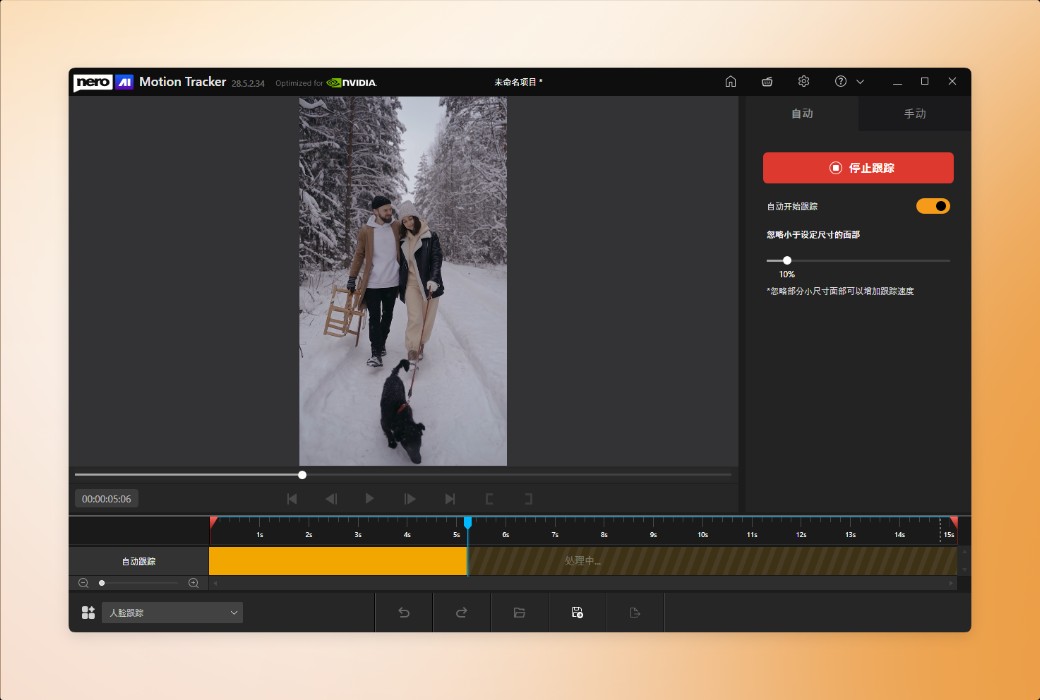Export results using the export icon

tap(635, 612)
